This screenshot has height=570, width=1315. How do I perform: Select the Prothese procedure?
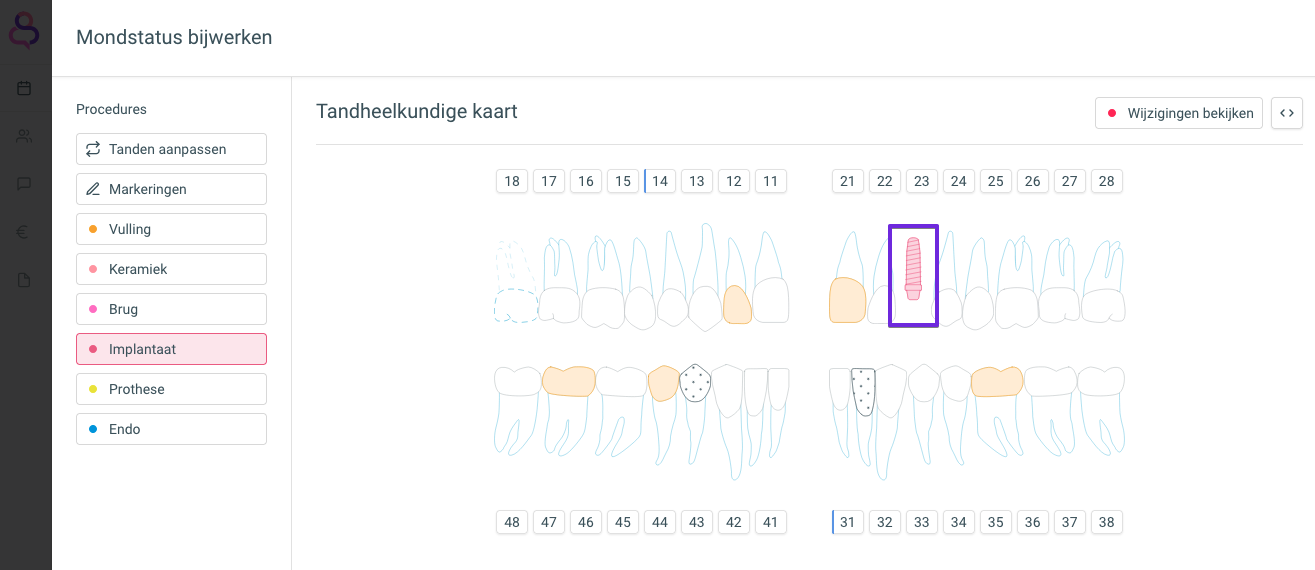tap(171, 389)
